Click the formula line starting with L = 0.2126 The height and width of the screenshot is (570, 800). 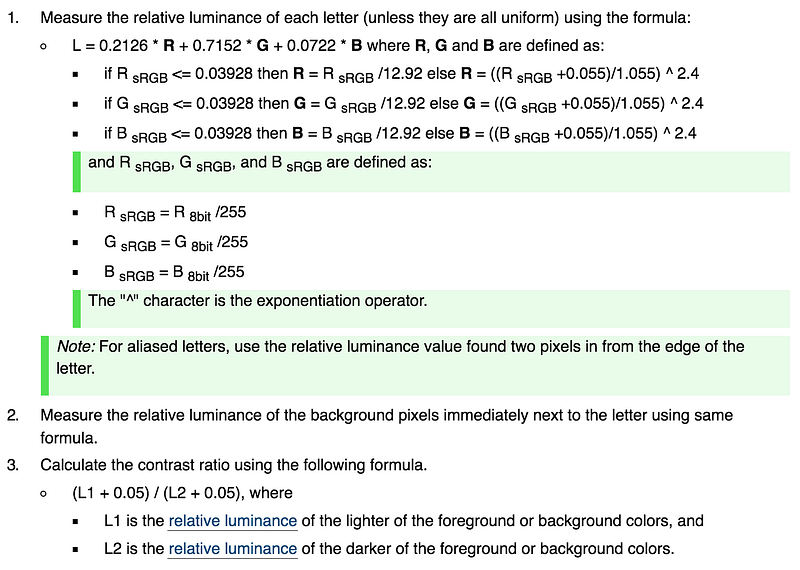pyautogui.click(x=338, y=46)
